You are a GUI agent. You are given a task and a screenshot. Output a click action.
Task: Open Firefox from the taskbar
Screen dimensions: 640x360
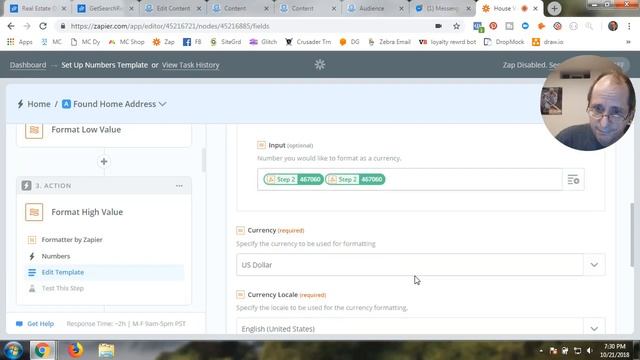[x=75, y=350]
